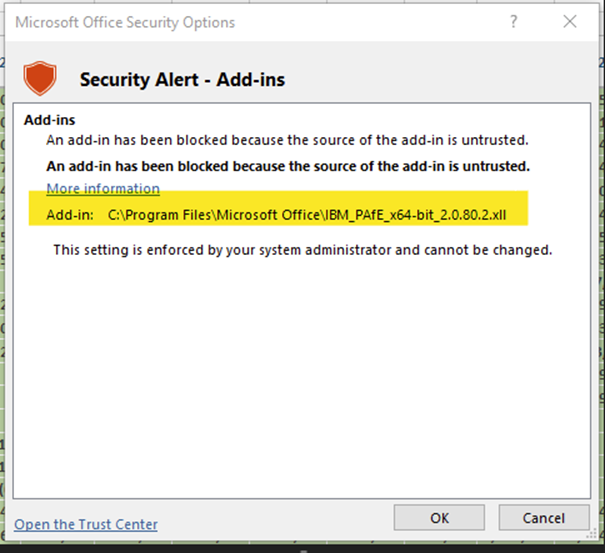605x553 pixels.
Task: Dismiss the dialog using Cancel
Action: pos(544,517)
